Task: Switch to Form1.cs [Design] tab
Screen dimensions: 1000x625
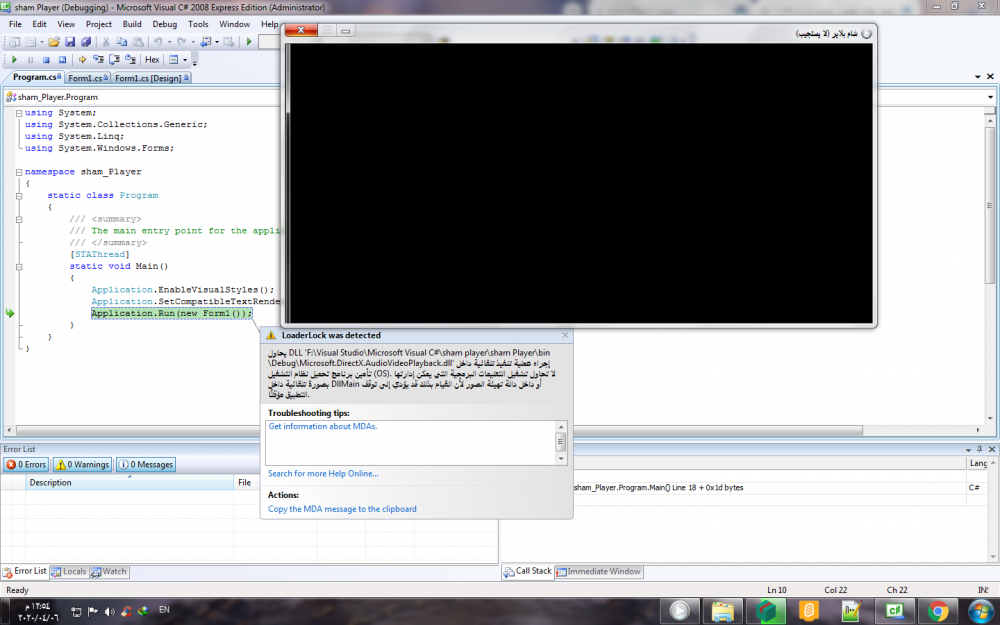Action: click(x=151, y=78)
